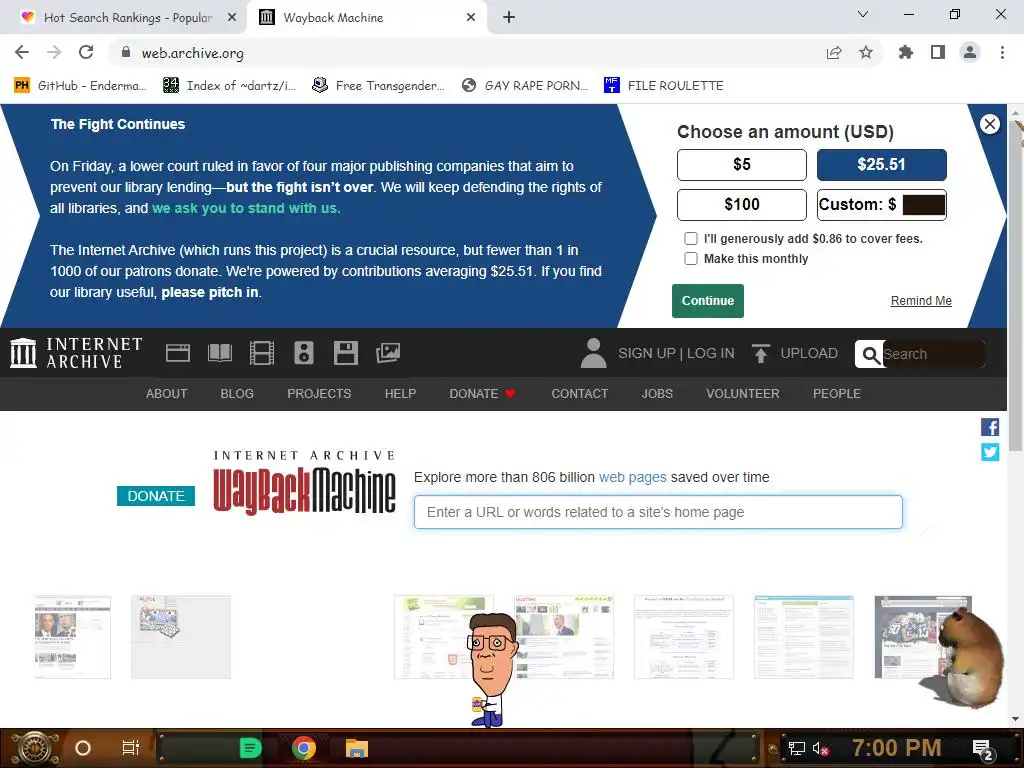
Task: Open the Internet Archive images icon
Action: coord(388,353)
